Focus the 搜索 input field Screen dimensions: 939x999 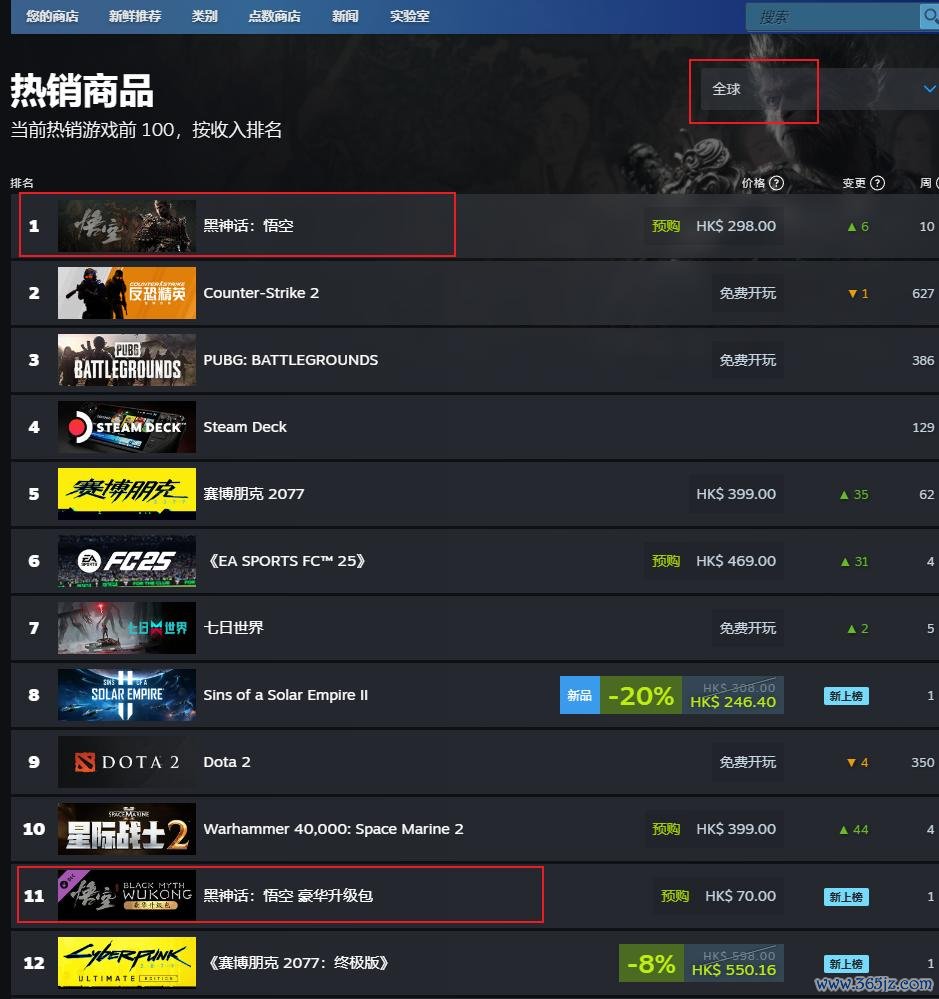pyautogui.click(x=833, y=17)
